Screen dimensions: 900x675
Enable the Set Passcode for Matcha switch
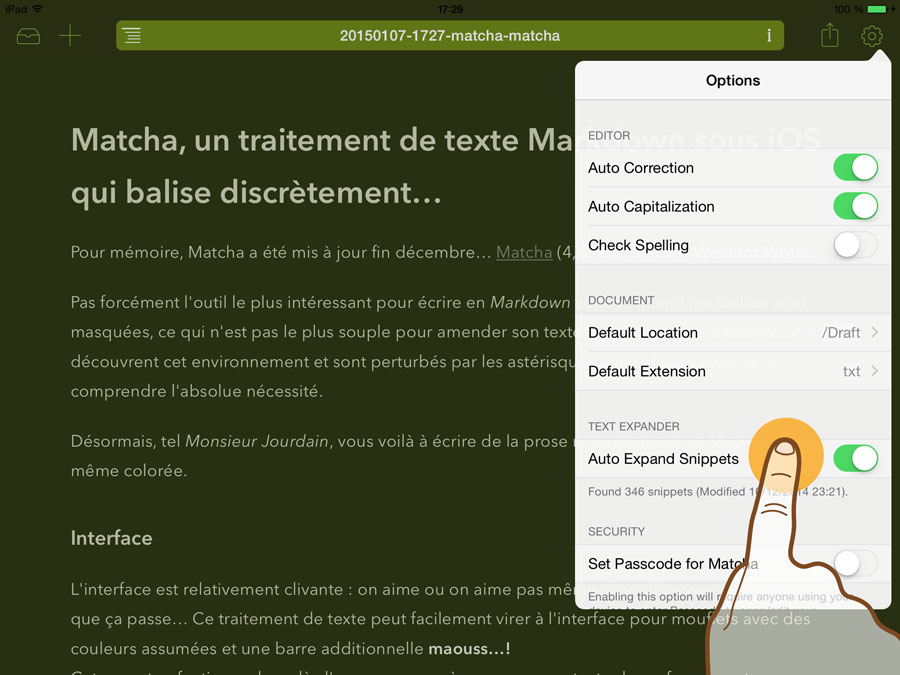click(855, 564)
